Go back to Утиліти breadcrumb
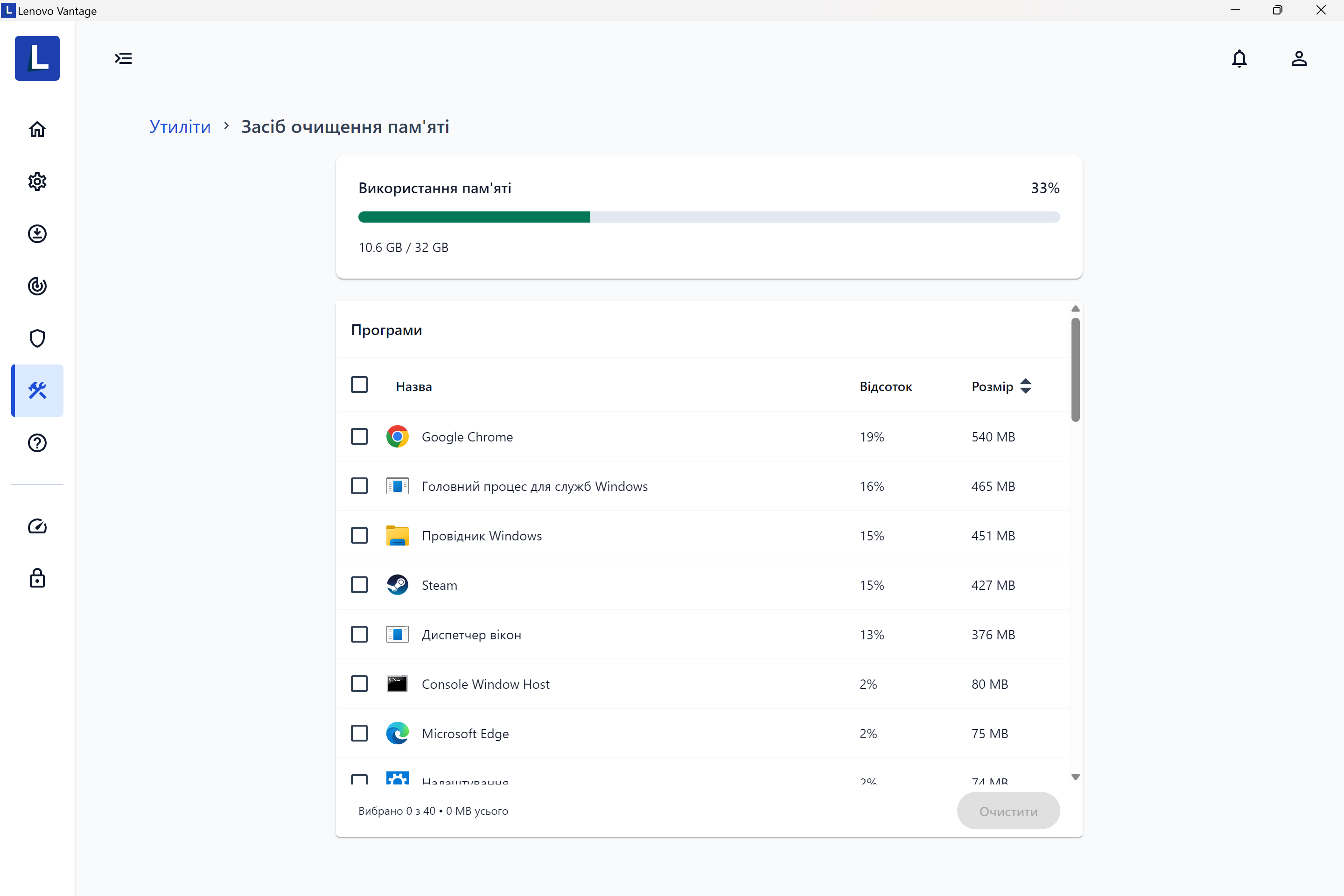 [x=180, y=126]
